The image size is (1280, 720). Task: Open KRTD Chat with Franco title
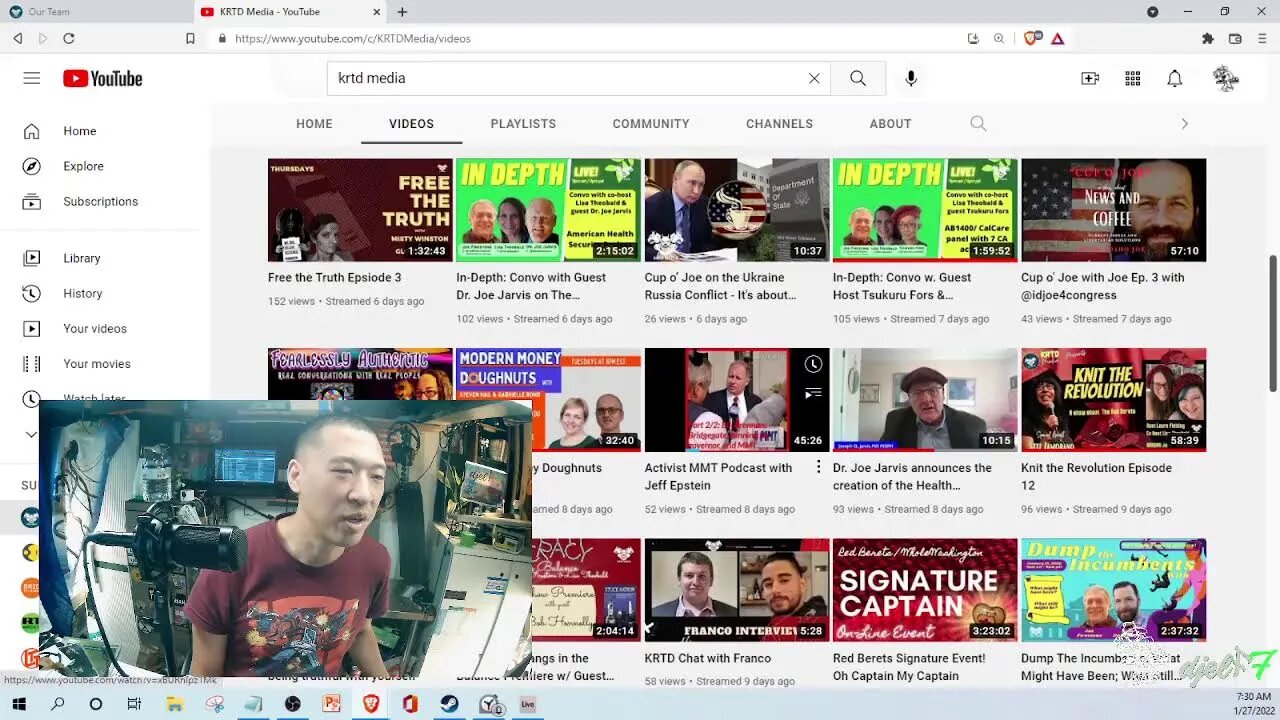708,658
